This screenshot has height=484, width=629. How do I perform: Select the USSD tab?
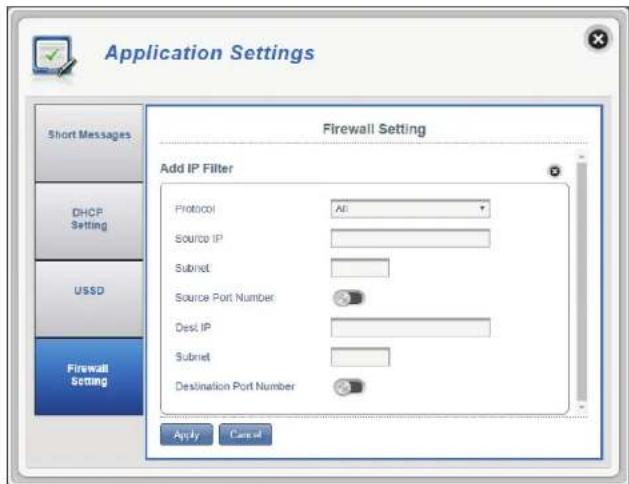pos(89,299)
